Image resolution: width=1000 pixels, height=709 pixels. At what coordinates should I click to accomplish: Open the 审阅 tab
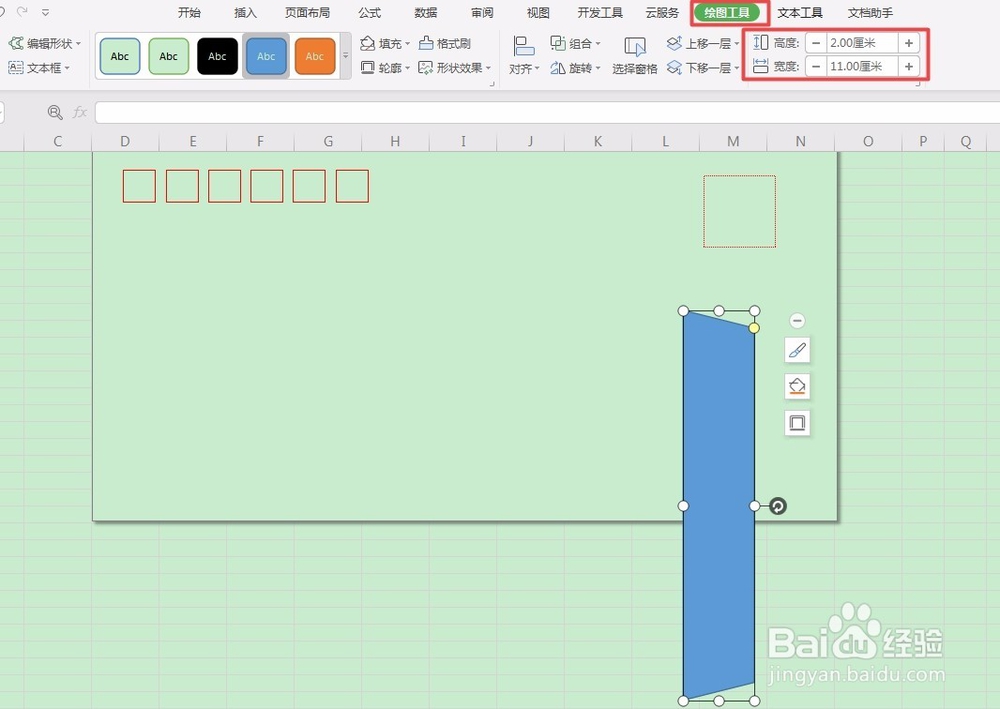click(482, 13)
